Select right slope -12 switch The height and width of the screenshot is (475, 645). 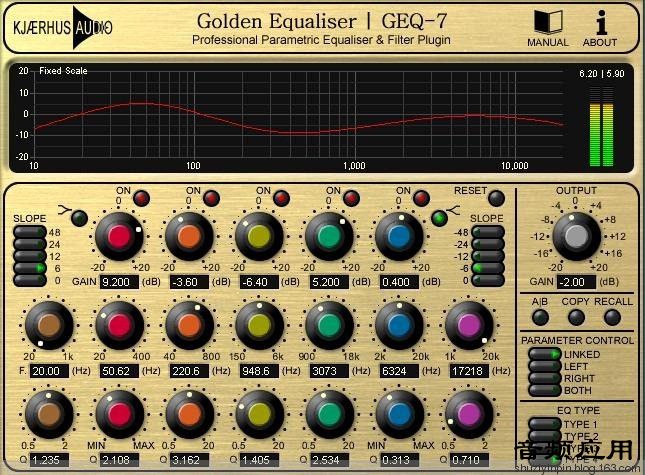pos(488,256)
